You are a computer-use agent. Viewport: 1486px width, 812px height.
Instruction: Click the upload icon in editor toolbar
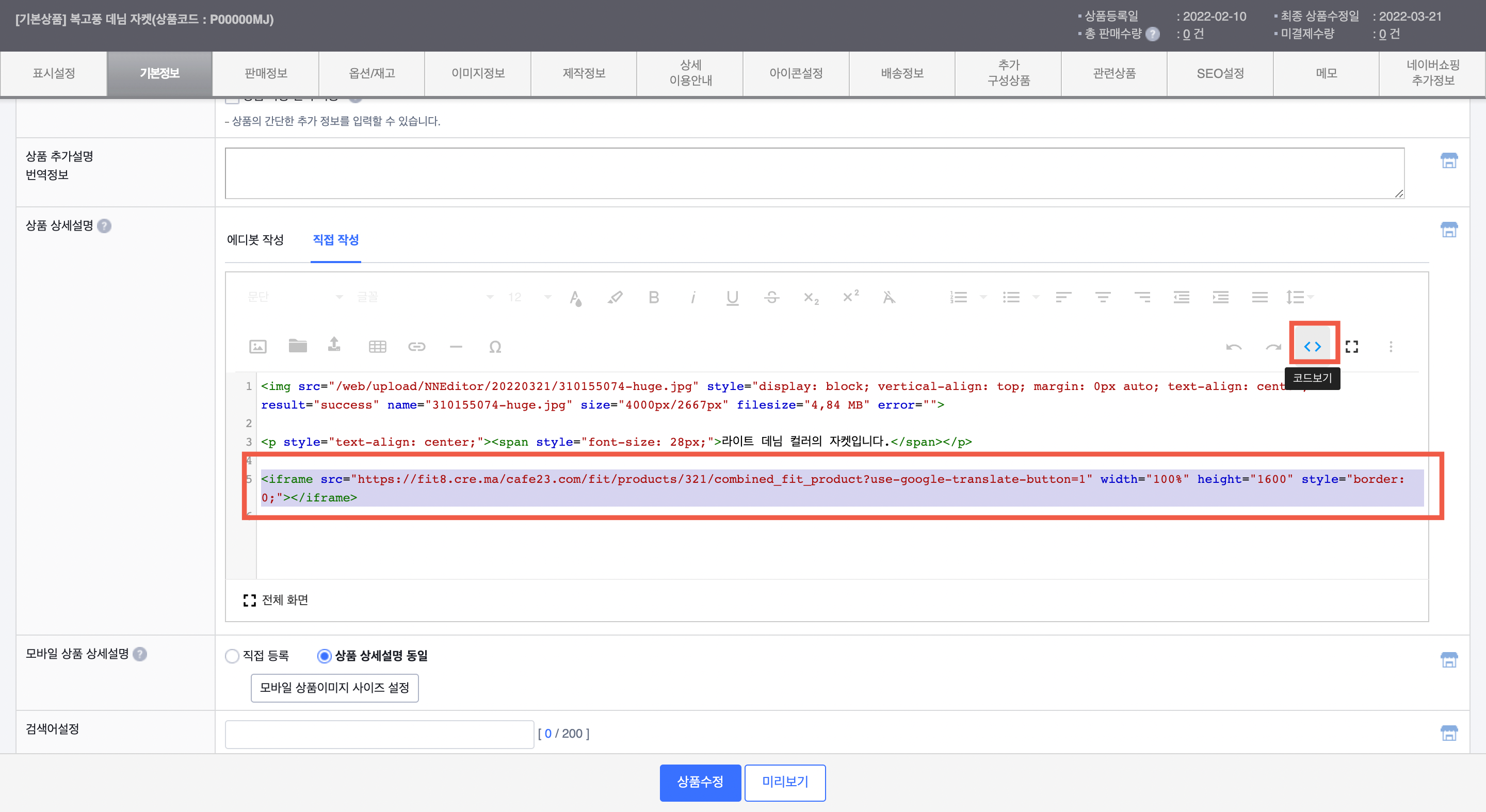(x=334, y=345)
